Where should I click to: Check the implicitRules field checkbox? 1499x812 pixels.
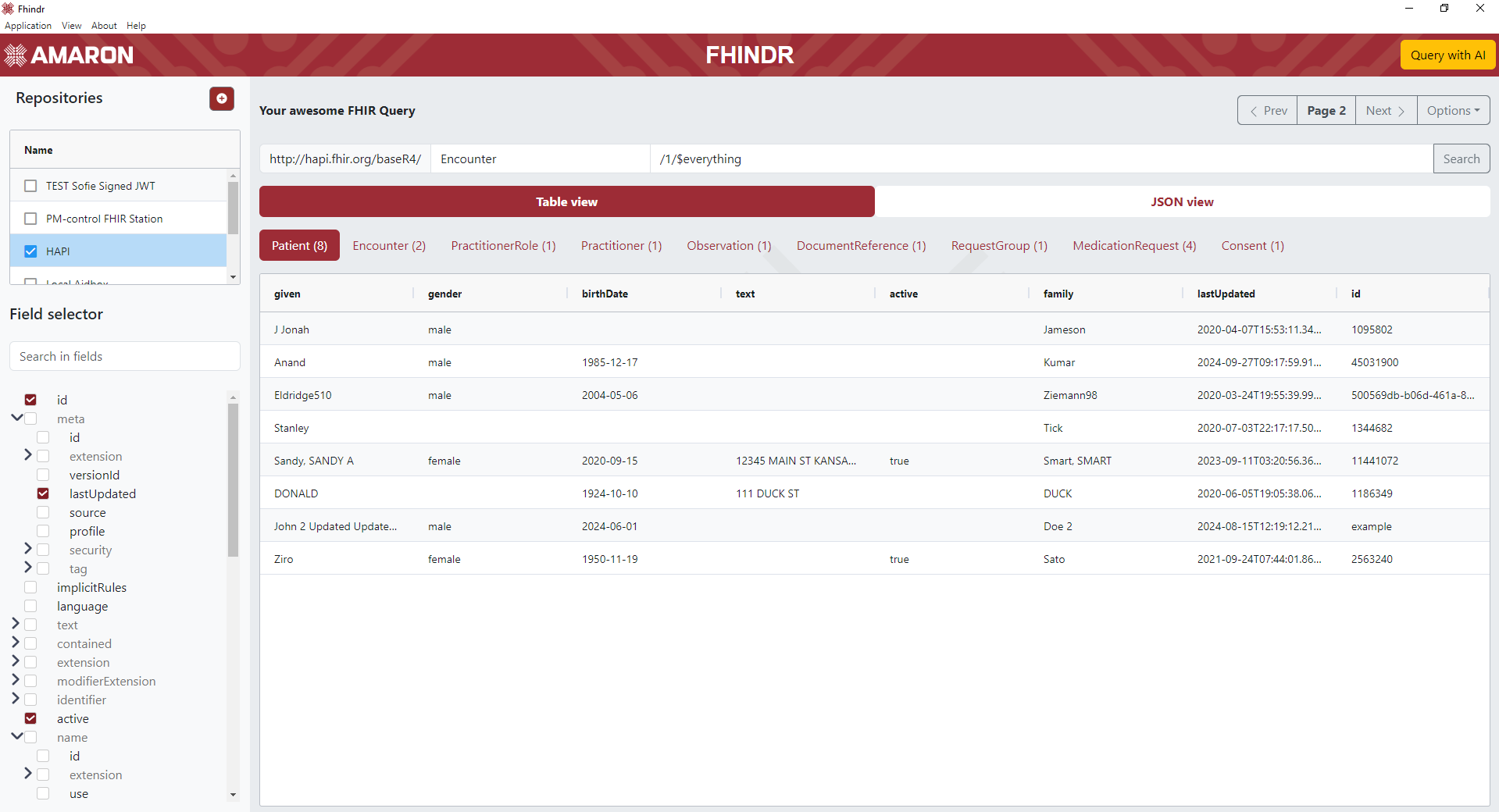pyautogui.click(x=30, y=587)
